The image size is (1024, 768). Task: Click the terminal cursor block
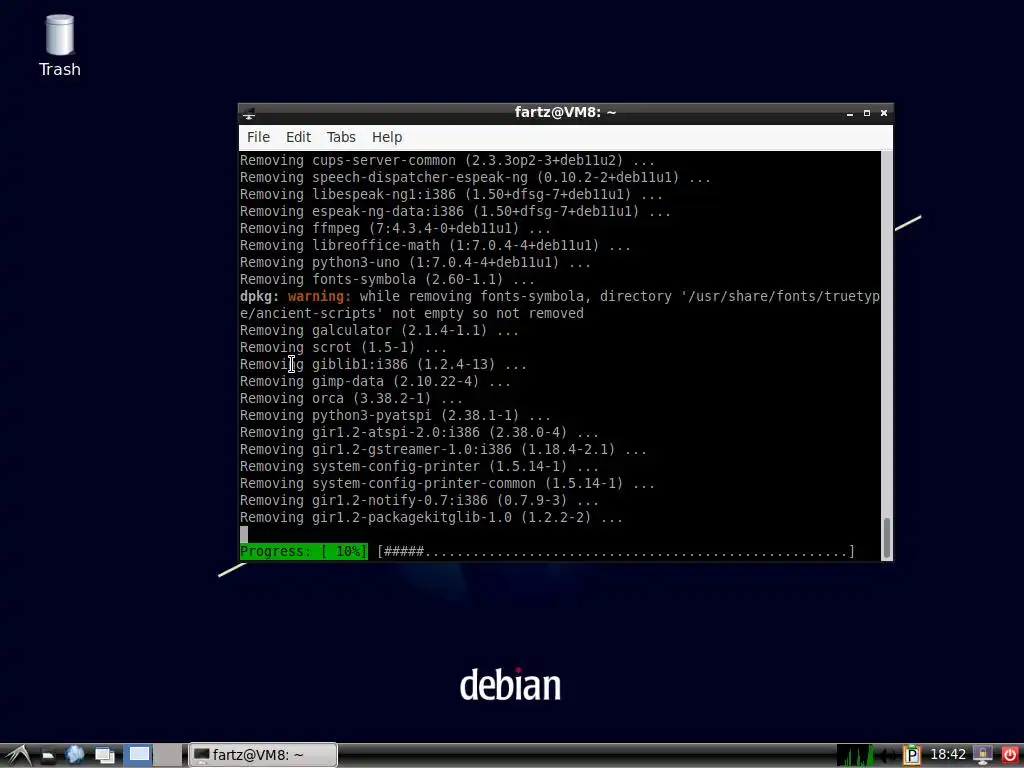pyautogui.click(x=244, y=534)
